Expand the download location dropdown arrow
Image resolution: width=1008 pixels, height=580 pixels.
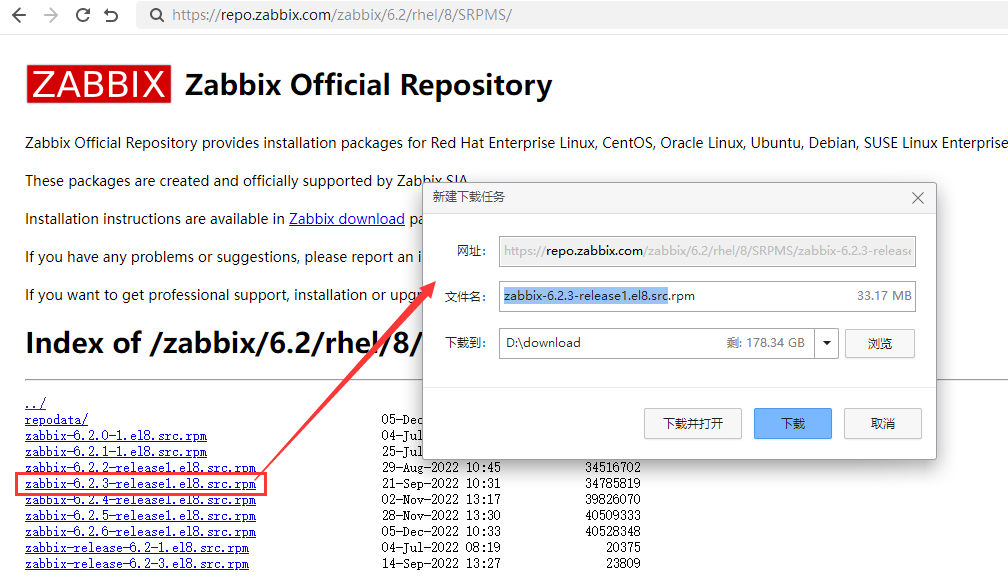[x=826, y=343]
